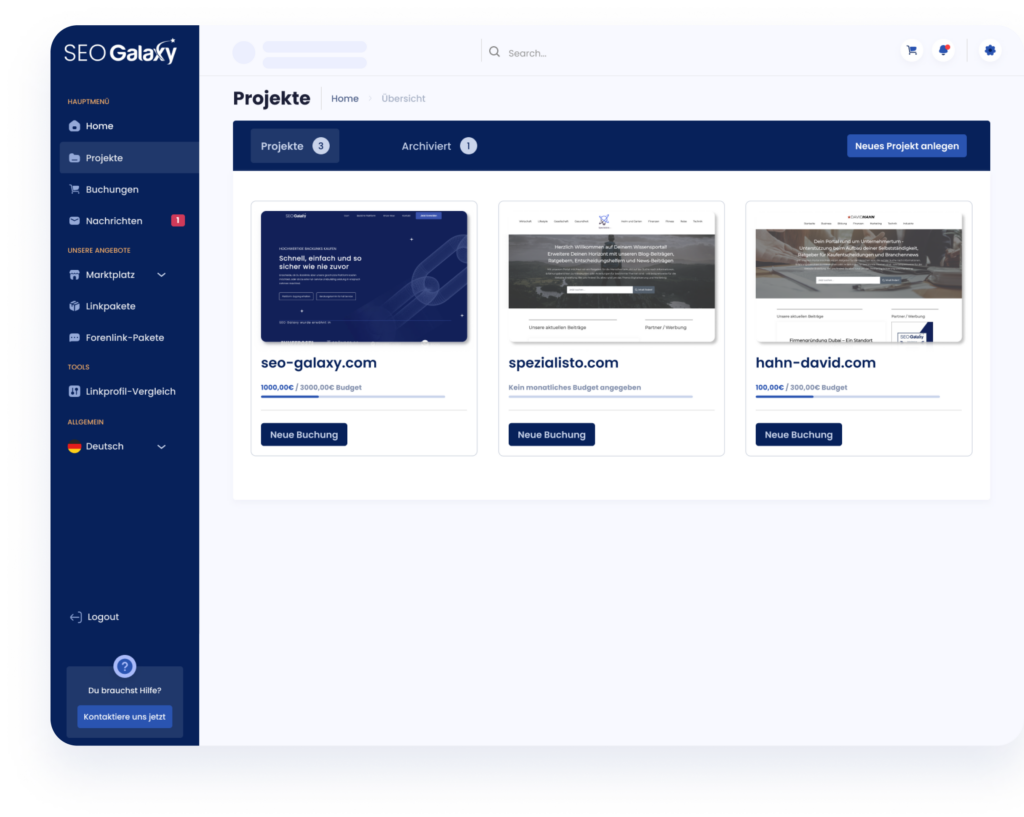This screenshot has width=1024, height=817.
Task: Switch to the Projekte tab
Action: (295, 146)
